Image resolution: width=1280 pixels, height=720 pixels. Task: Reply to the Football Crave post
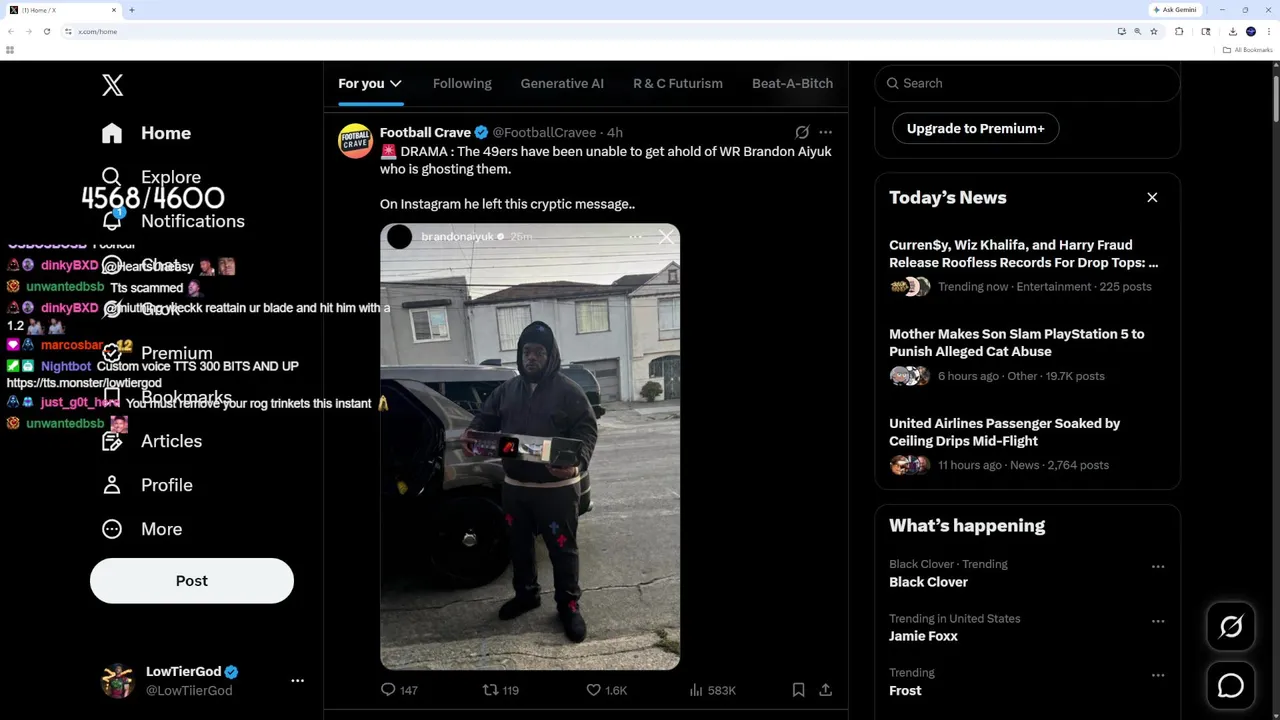pyautogui.click(x=389, y=690)
